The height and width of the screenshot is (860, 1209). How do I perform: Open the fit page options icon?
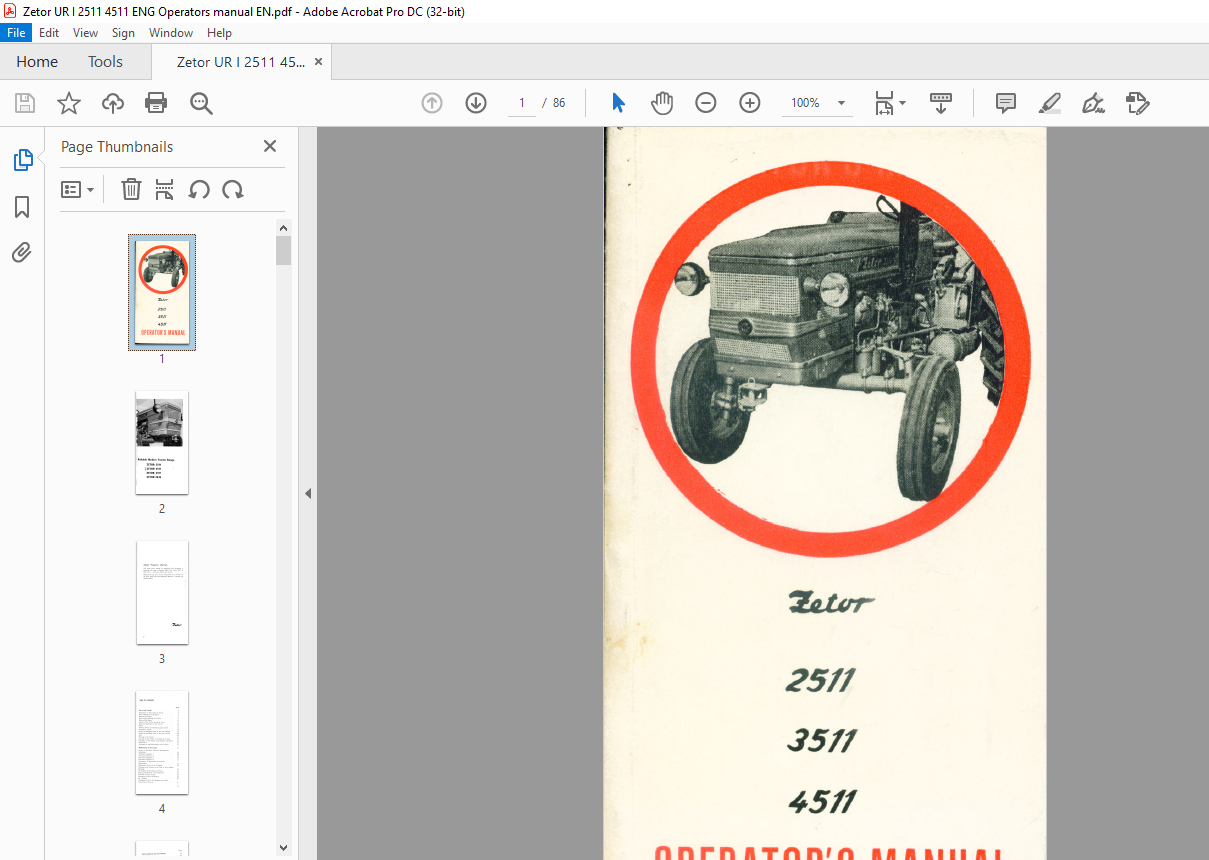[883, 103]
